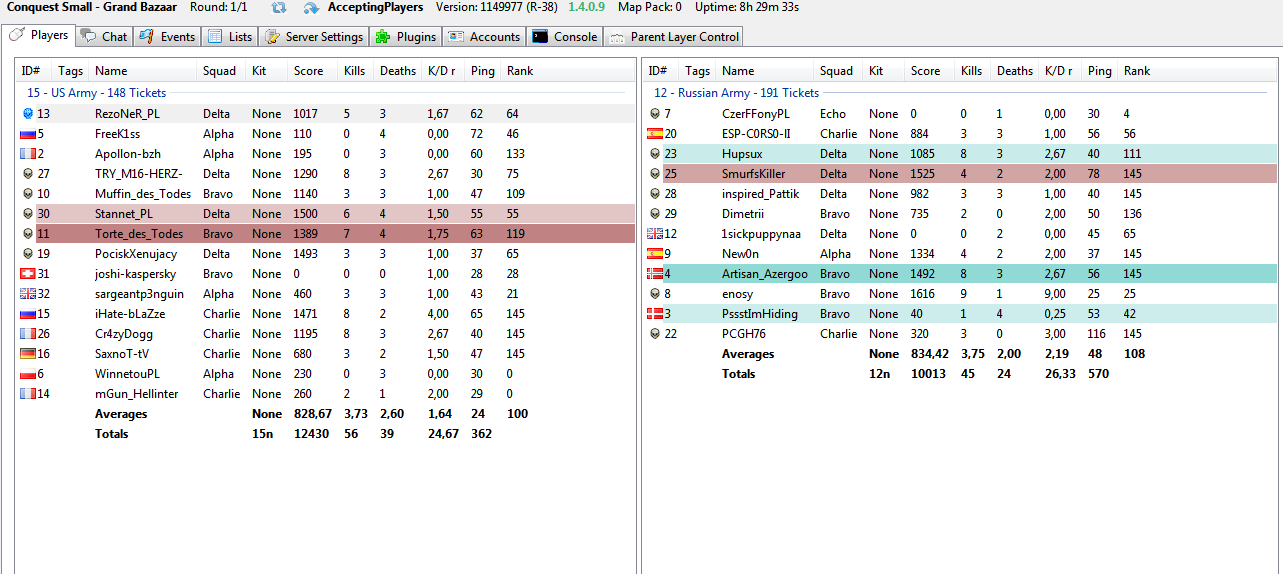The height and width of the screenshot is (574, 1283).
Task: Select player name Muffin_des_Todes
Action: click(x=143, y=194)
